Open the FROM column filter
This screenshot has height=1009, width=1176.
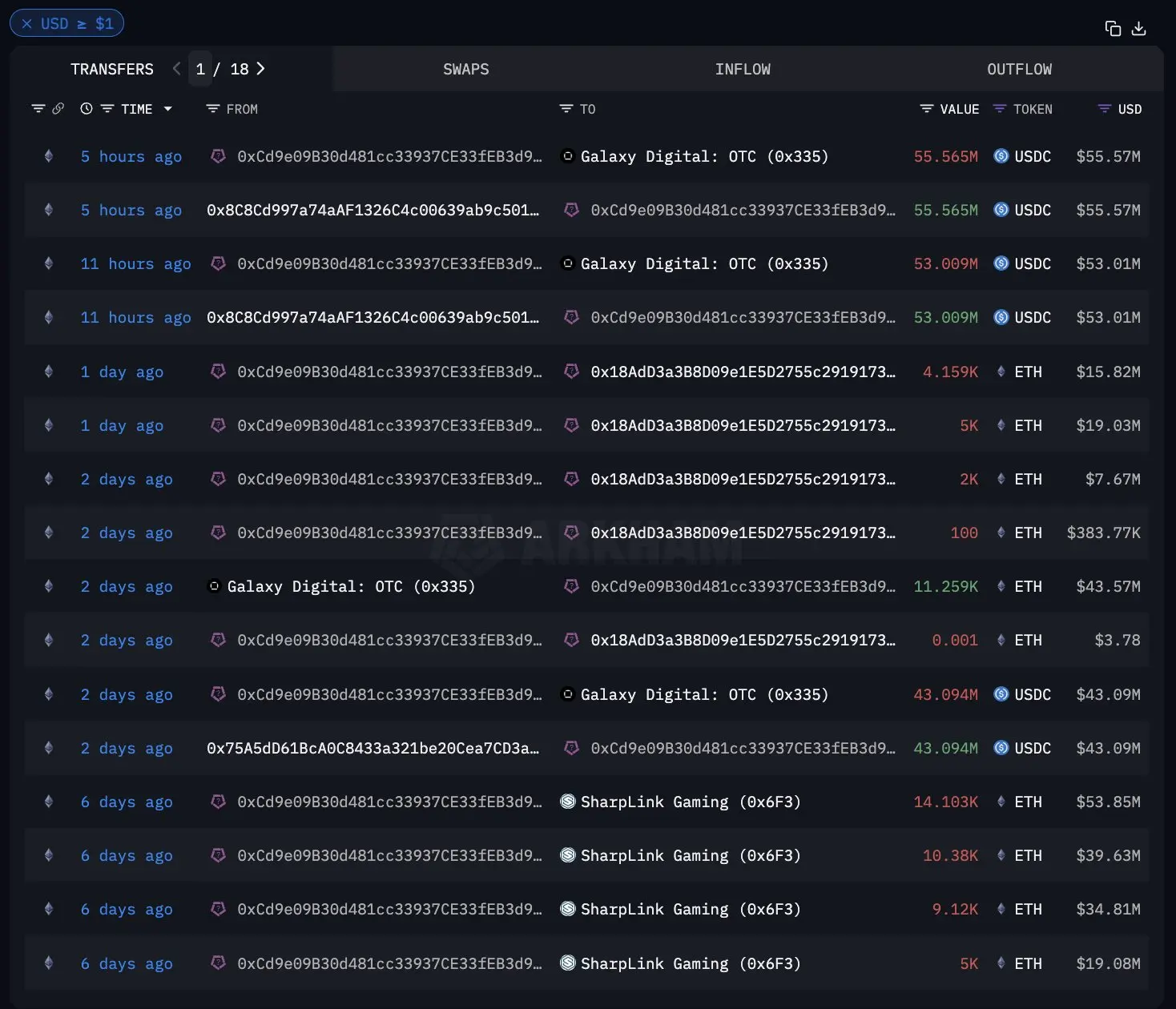point(213,109)
